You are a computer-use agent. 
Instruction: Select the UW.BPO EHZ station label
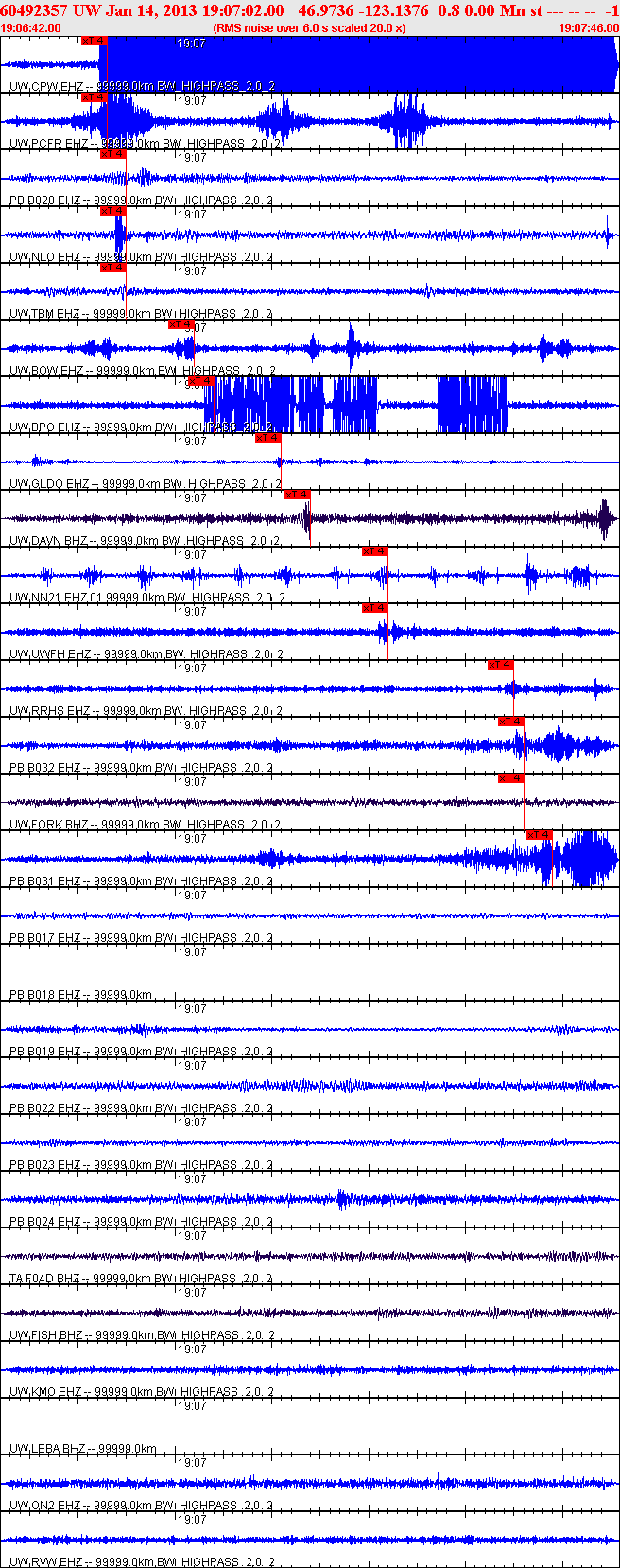45,427
